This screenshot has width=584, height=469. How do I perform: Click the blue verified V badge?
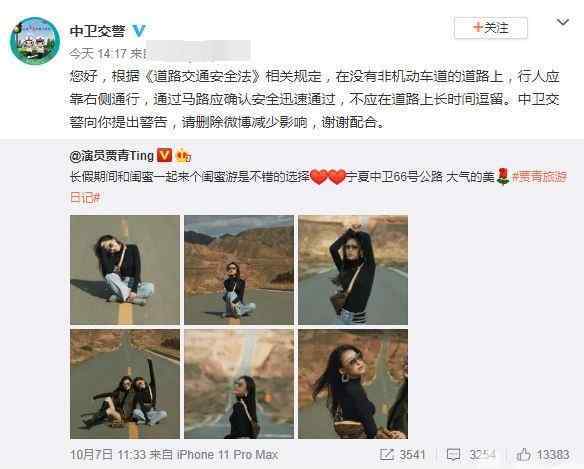click(x=139, y=30)
